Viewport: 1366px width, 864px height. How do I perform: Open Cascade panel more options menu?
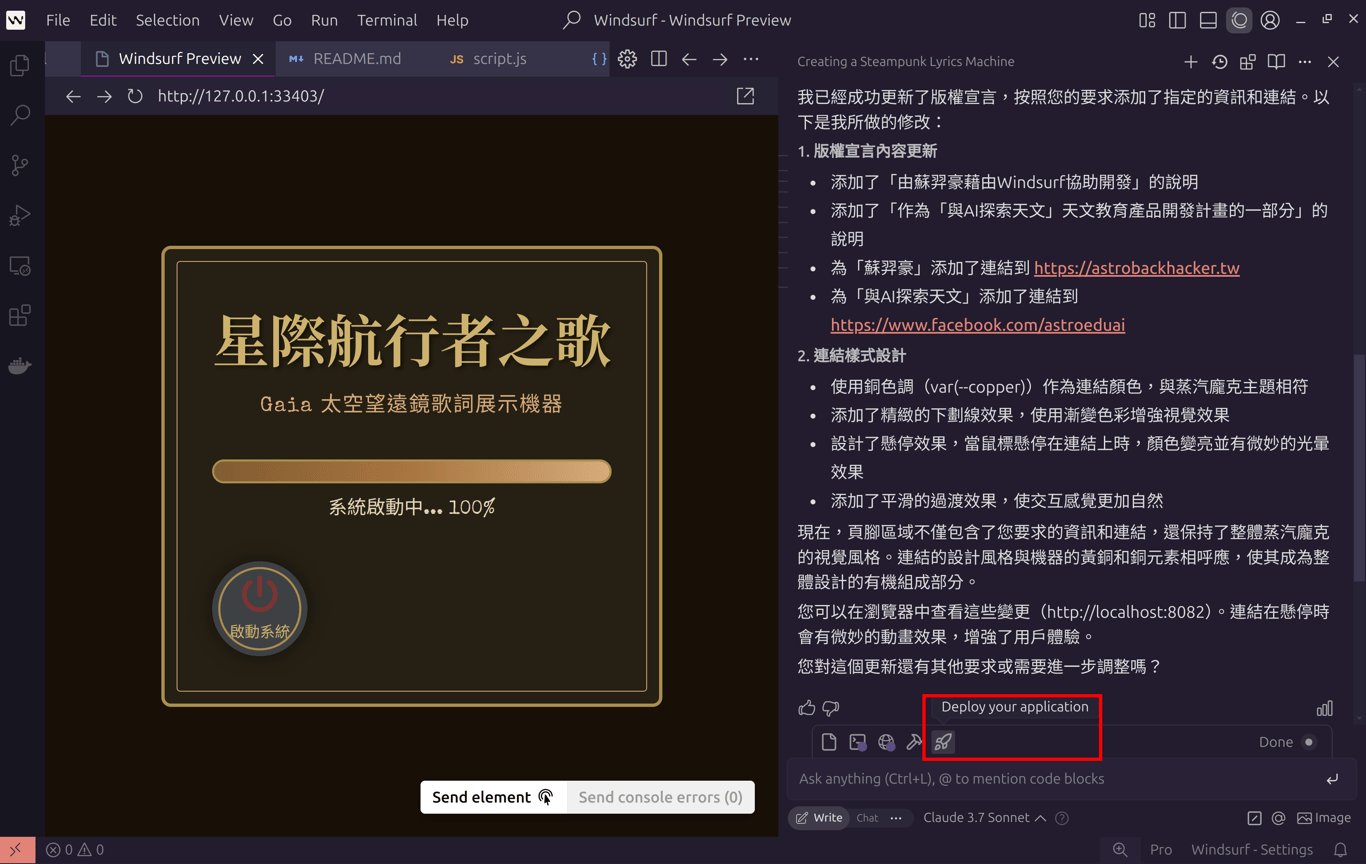tap(1305, 62)
